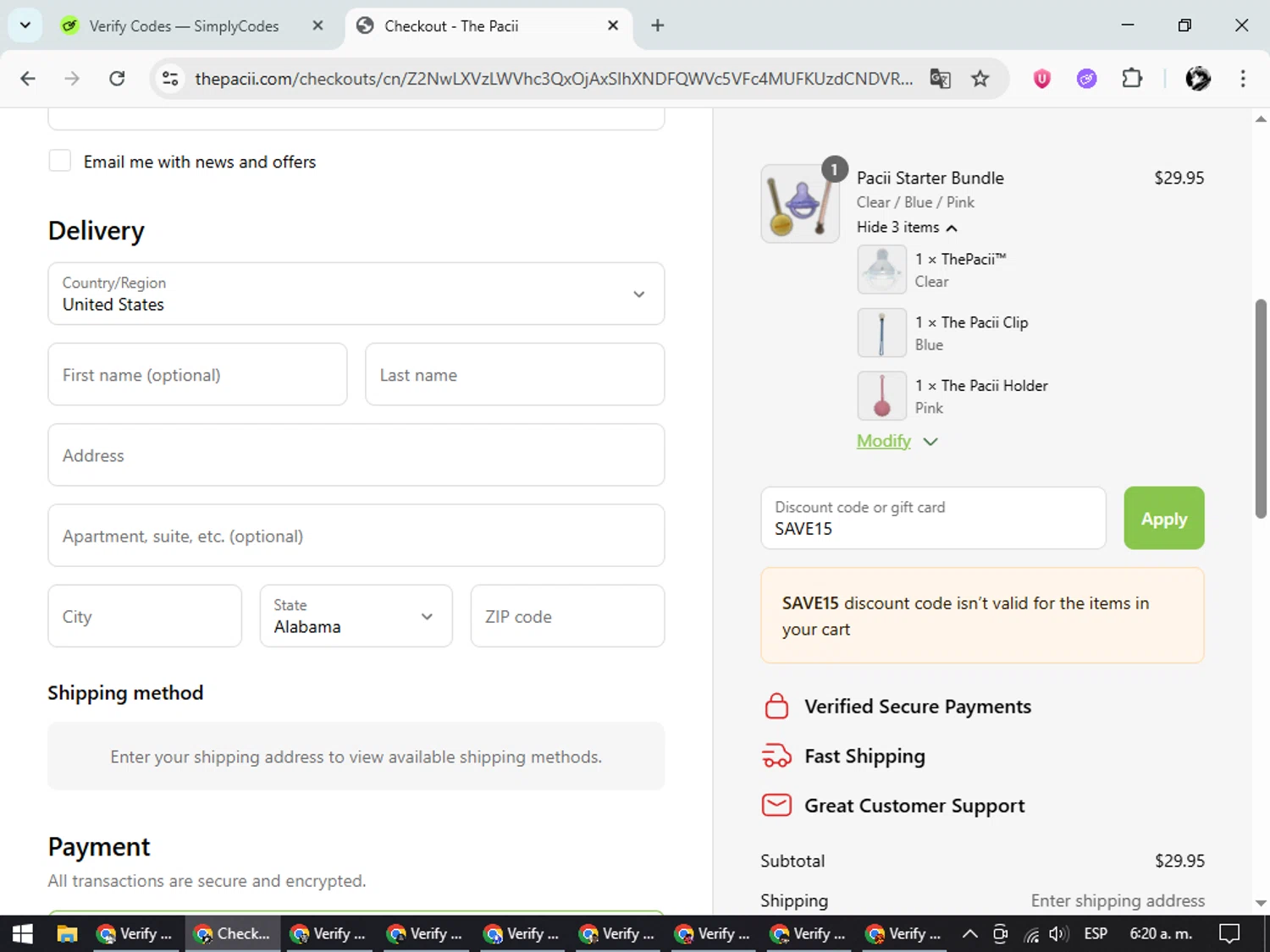Screen dimensions: 1270x952
Task: Click the discount code field with SAVE15
Action: click(933, 518)
